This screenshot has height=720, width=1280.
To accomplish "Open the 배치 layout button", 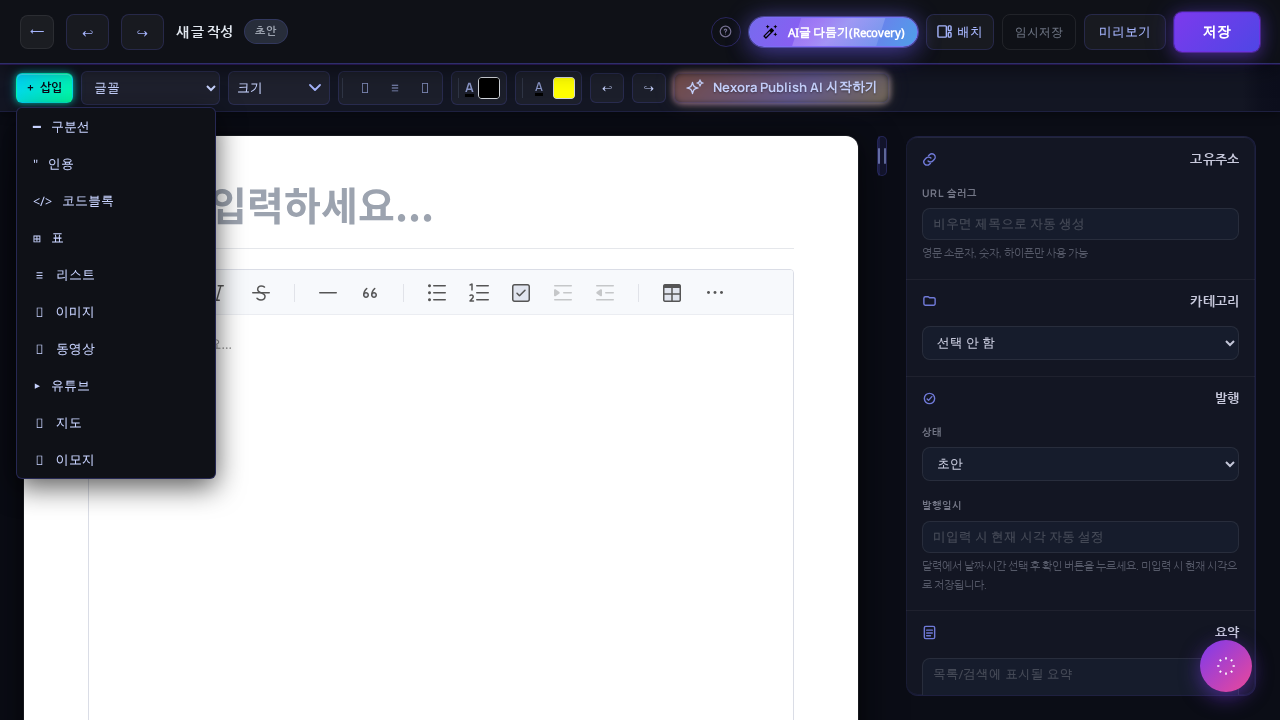I will click(x=960, y=32).
